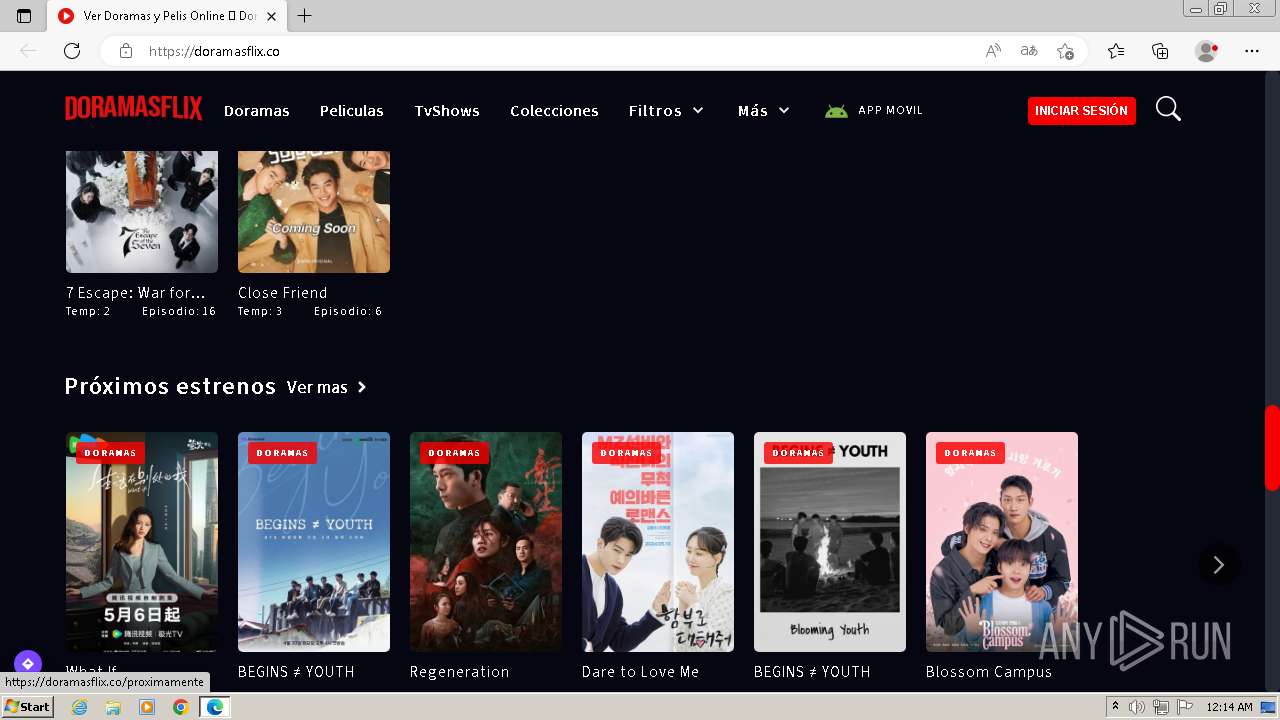
Task: Open Internet Explorer in taskbar
Action: click(x=80, y=707)
